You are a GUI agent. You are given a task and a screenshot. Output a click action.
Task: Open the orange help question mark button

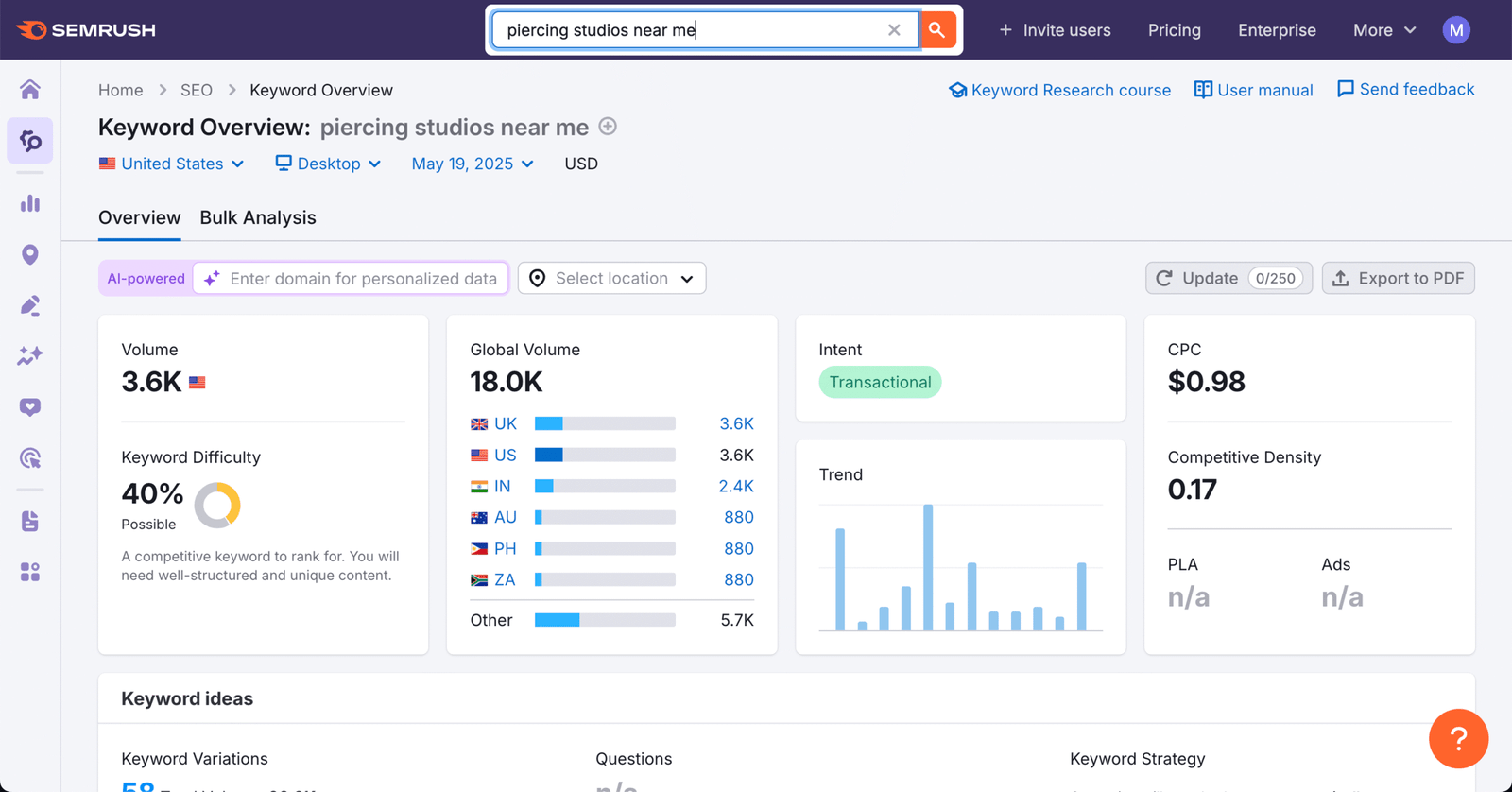click(1458, 739)
